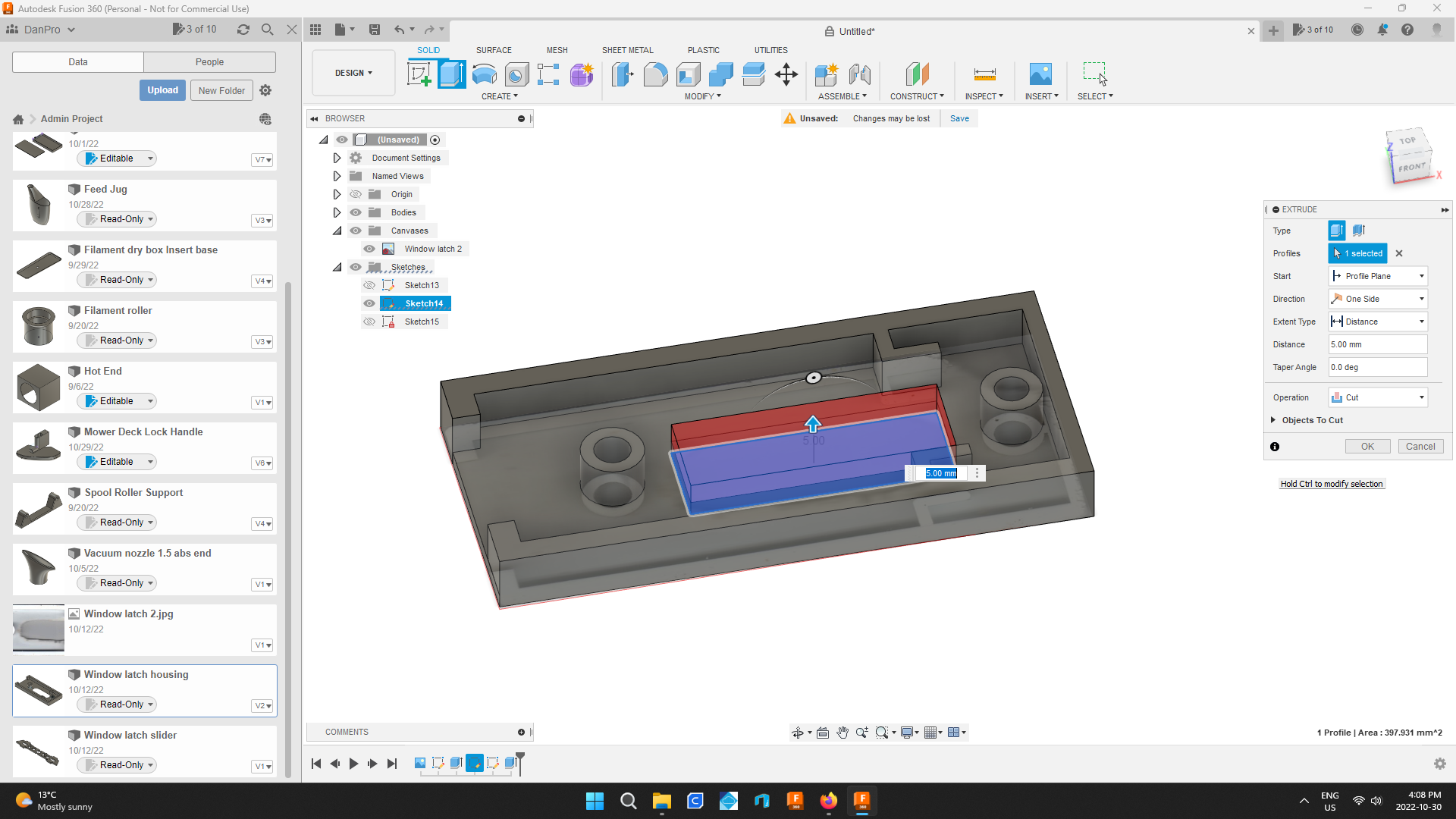Viewport: 1456px width, 819px height.
Task: Select the Revolve tool
Action: (x=484, y=74)
